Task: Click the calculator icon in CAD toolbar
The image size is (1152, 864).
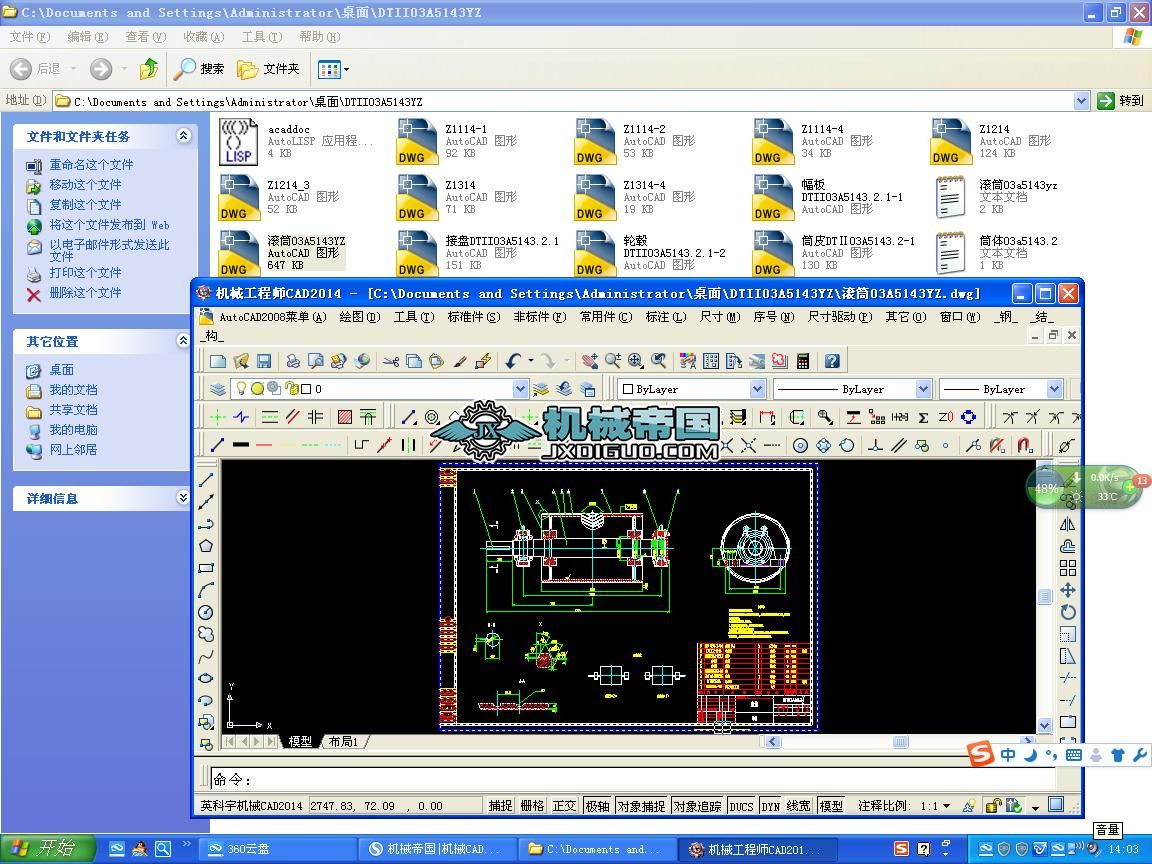Action: click(803, 361)
